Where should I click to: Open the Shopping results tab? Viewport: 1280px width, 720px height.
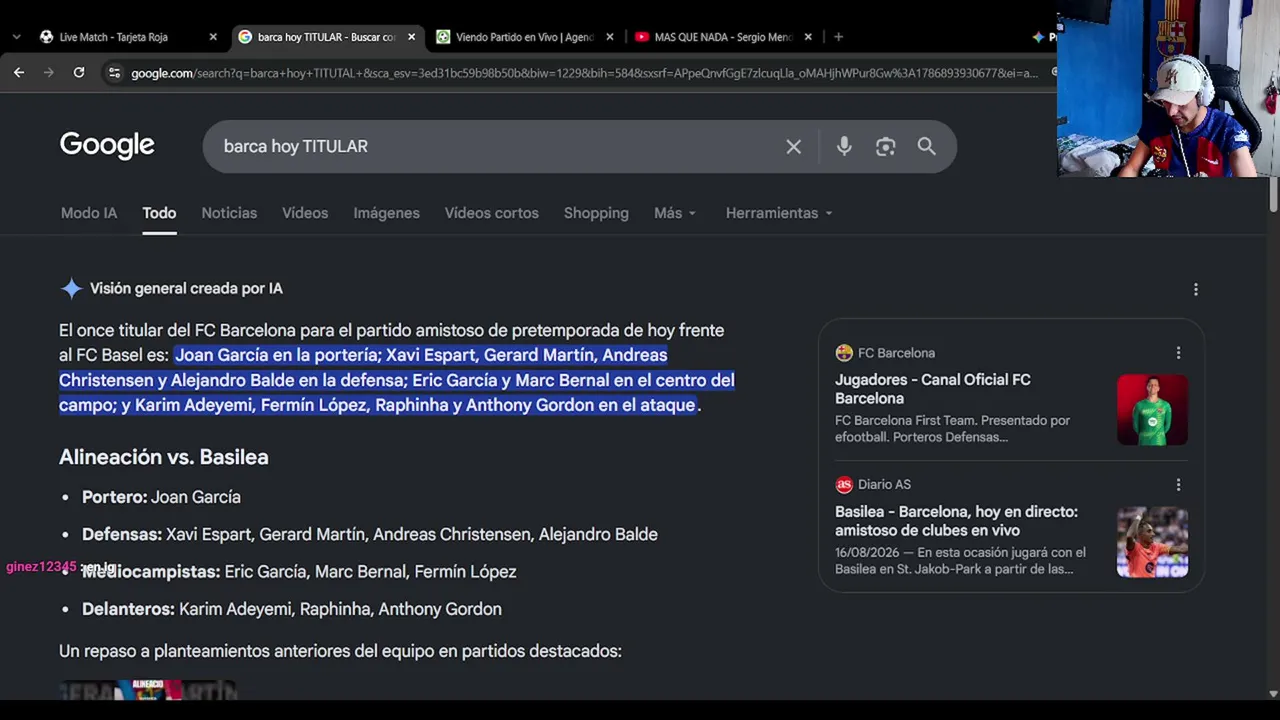coord(596,213)
